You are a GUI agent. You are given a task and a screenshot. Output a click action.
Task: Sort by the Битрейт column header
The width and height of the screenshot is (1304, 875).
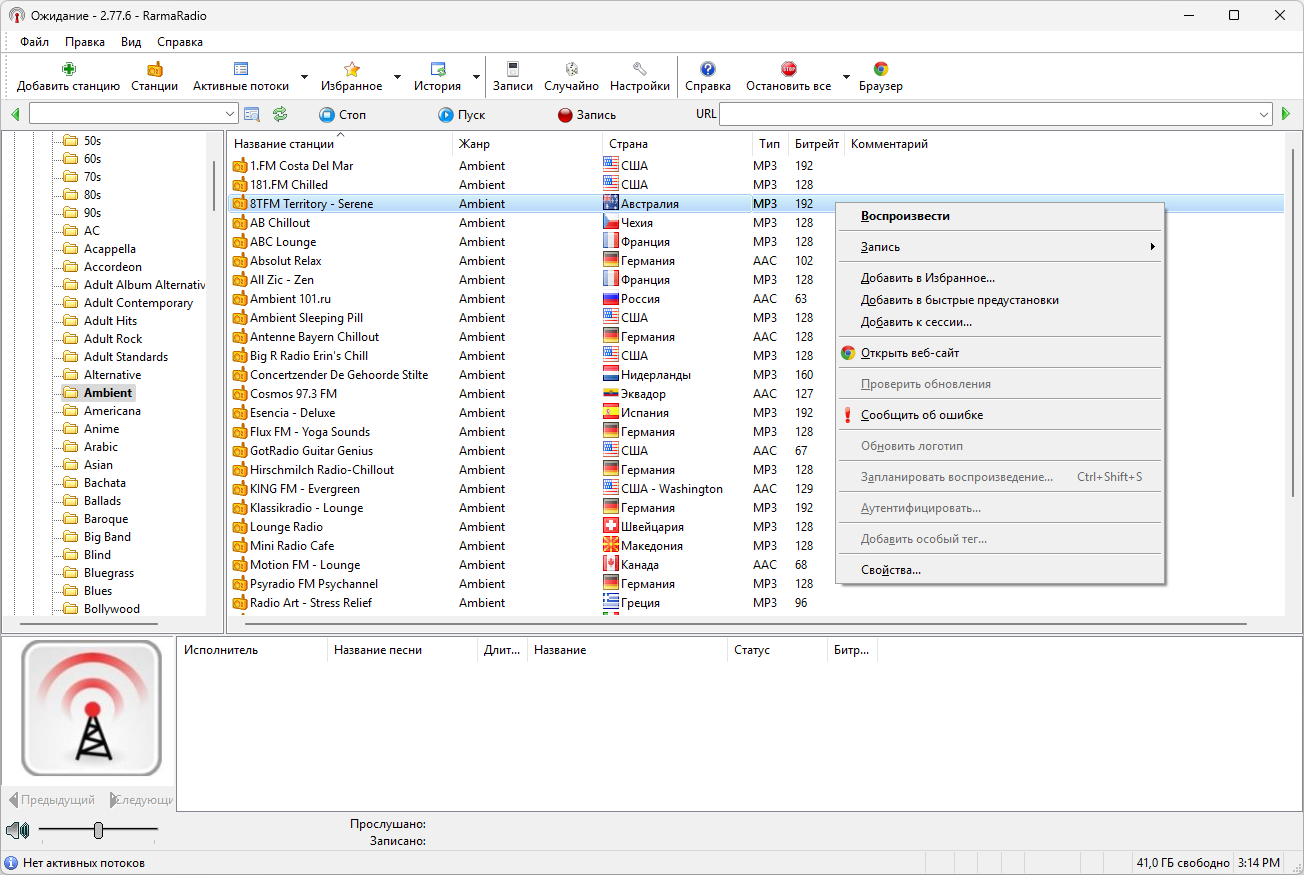pyautogui.click(x=817, y=144)
